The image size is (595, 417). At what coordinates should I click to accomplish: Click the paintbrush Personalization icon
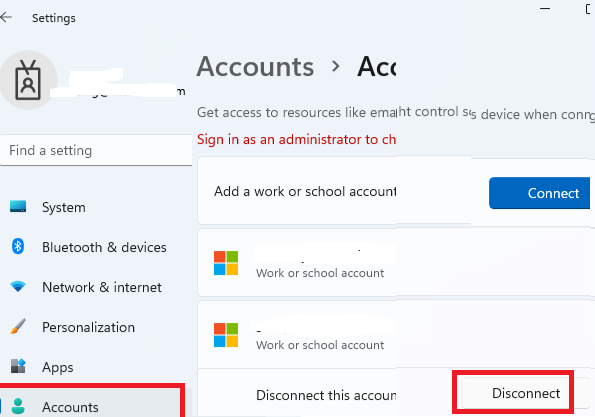point(18,327)
